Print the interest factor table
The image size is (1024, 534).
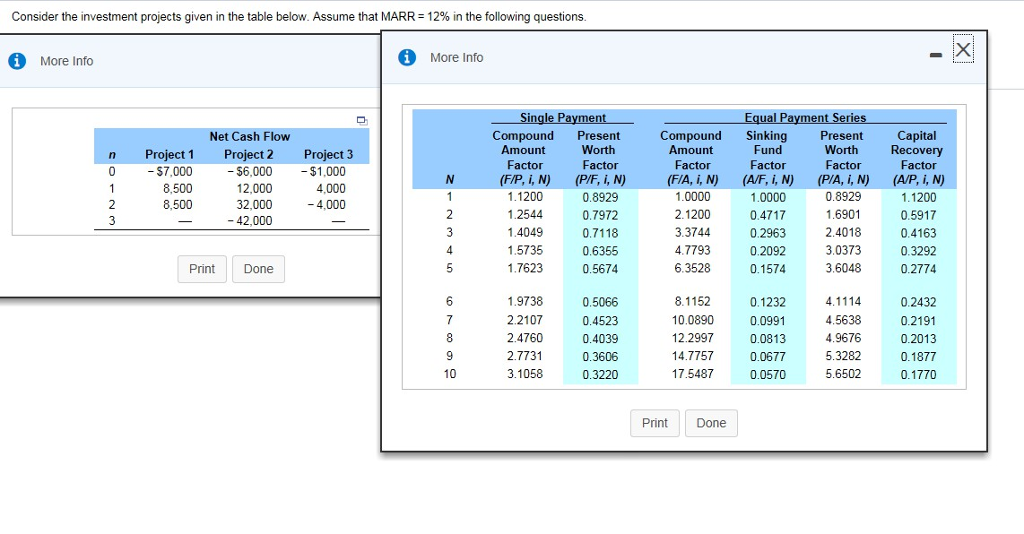654,423
